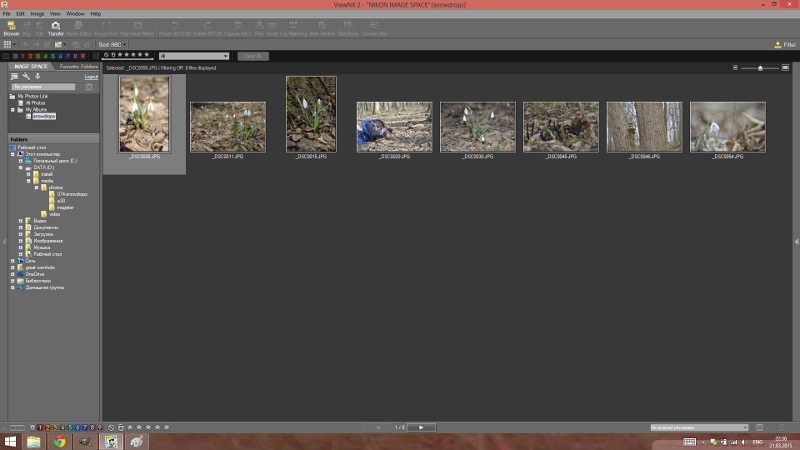Rotate image 90° CCW
The height and width of the screenshot is (450, 800).
click(x=174, y=29)
